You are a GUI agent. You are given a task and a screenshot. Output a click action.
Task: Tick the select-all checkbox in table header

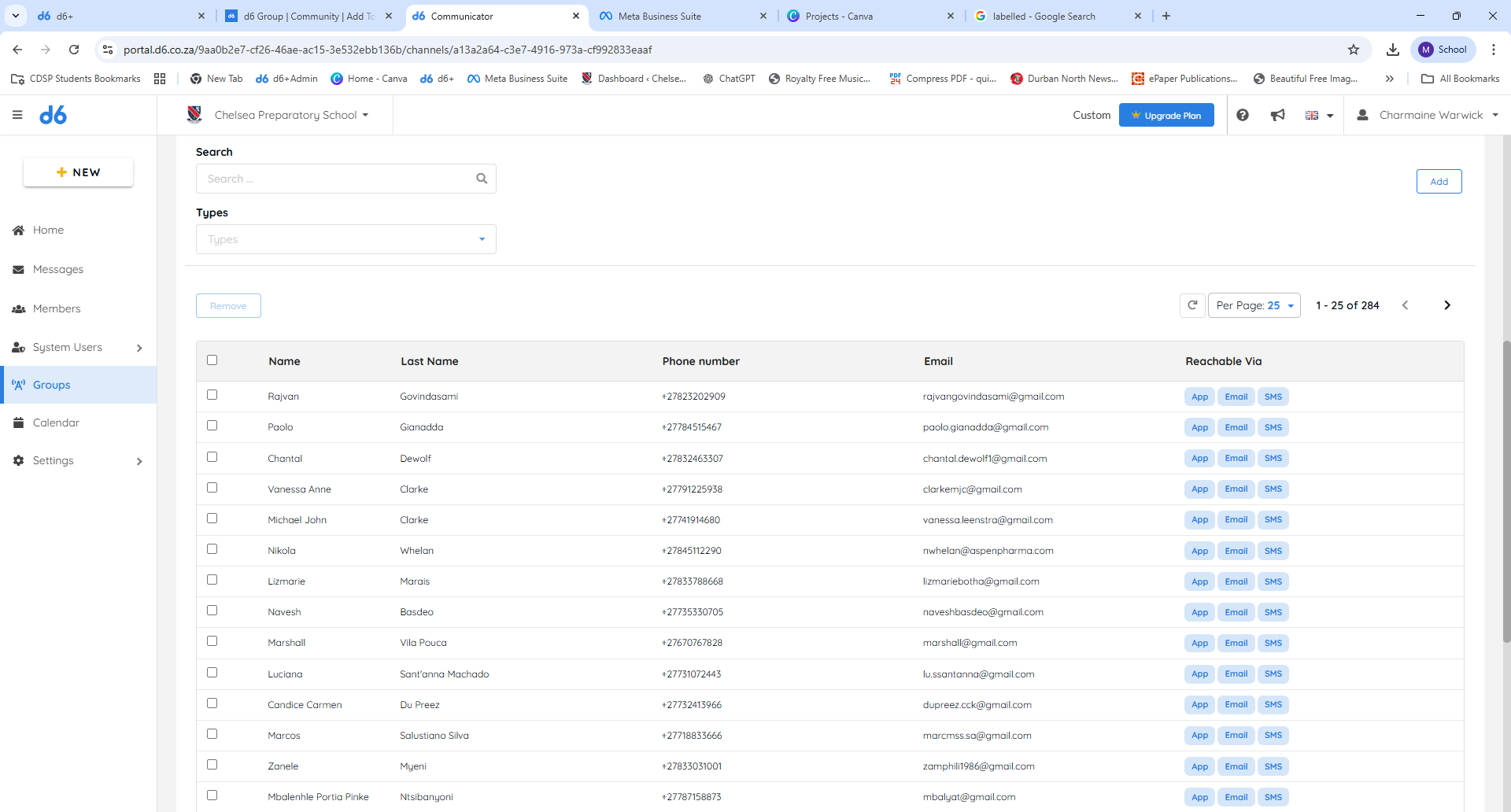212,360
